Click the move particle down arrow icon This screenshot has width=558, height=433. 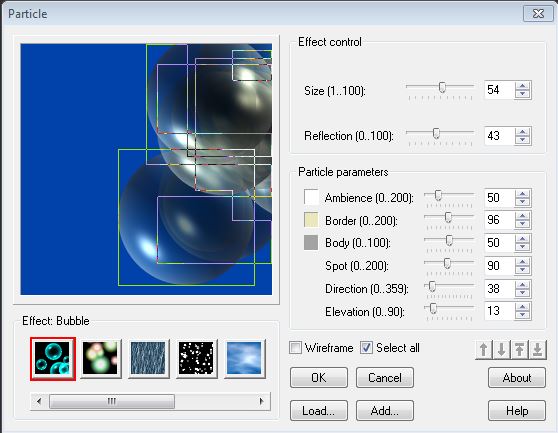tap(501, 349)
